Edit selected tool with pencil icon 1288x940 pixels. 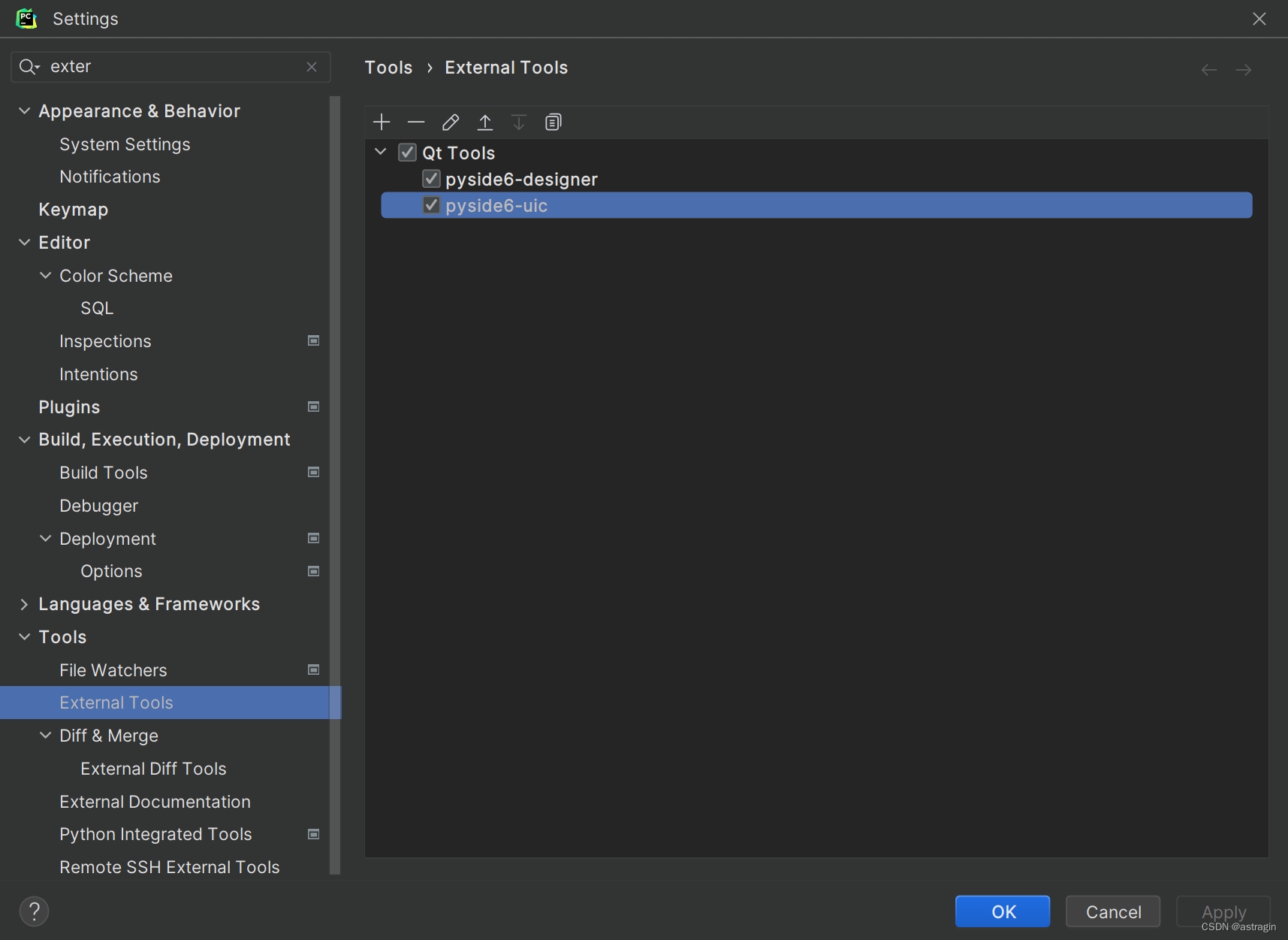451,122
